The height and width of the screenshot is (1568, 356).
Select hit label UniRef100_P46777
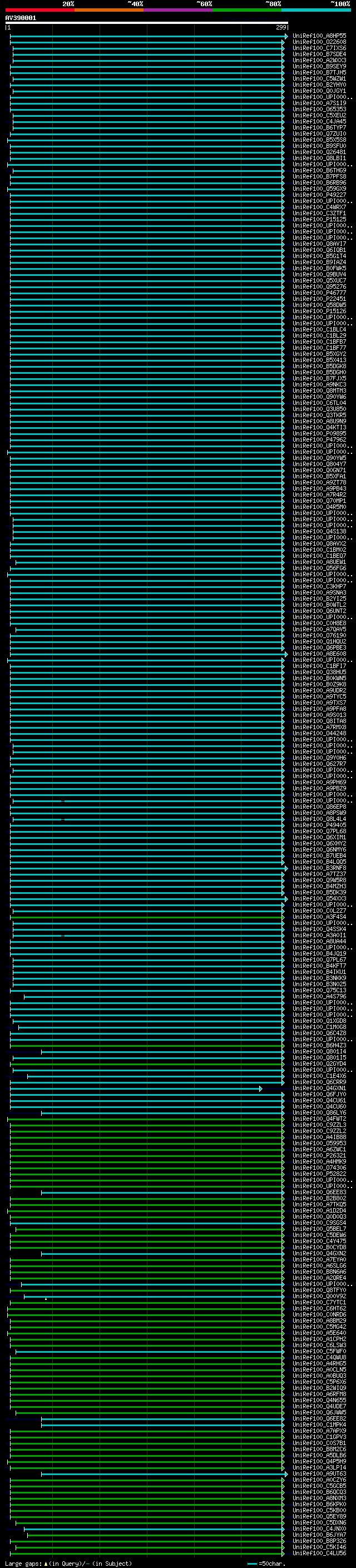pyautogui.click(x=319, y=293)
